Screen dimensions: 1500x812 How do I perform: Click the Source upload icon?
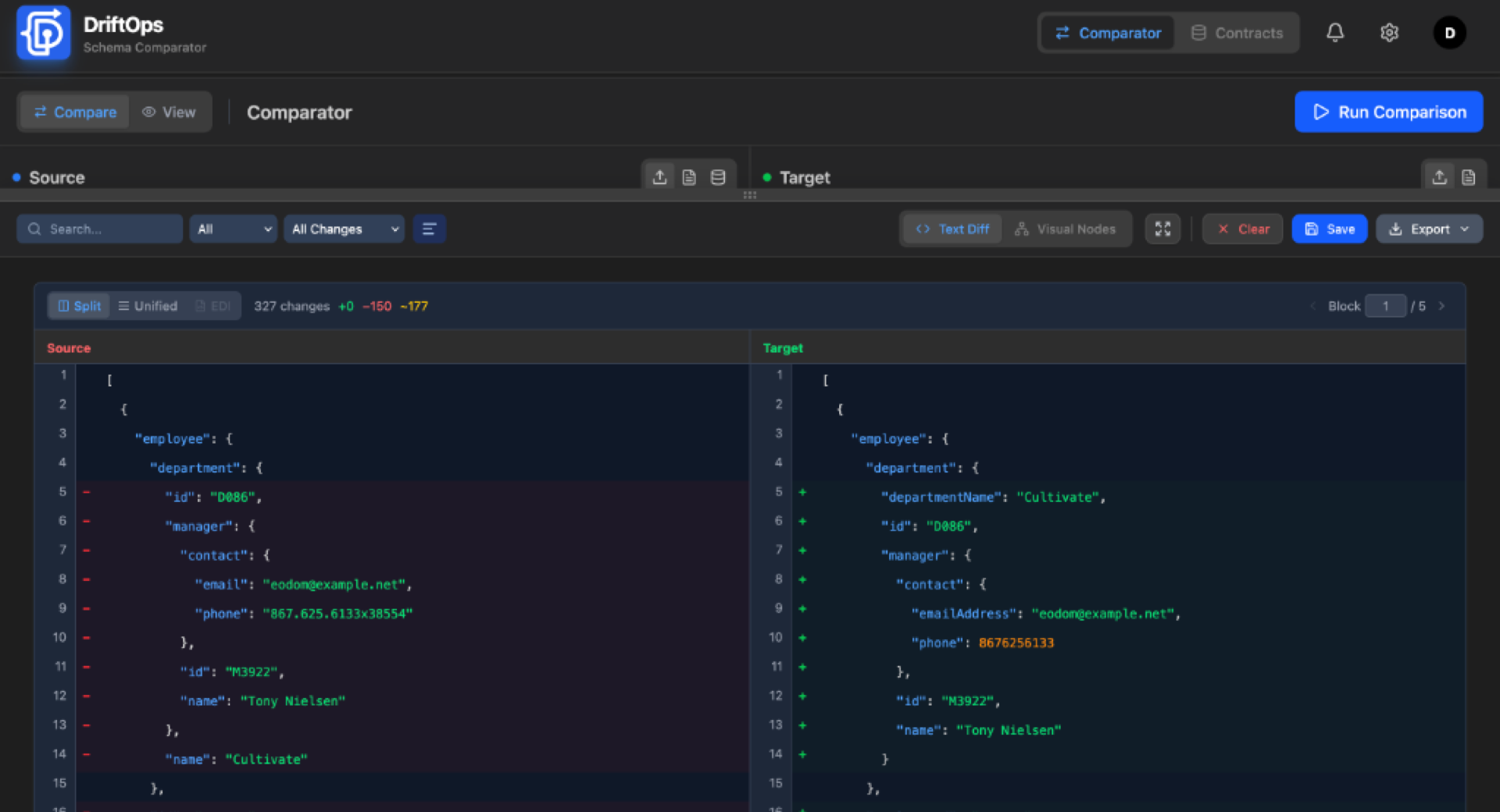(659, 177)
